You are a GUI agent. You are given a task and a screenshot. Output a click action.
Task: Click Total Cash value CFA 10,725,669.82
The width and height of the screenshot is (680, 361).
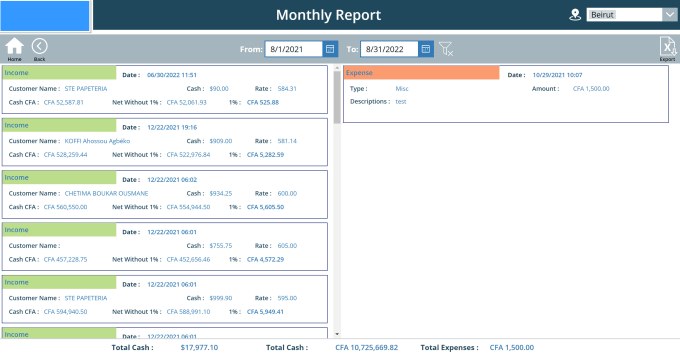pyautogui.click(x=366, y=348)
